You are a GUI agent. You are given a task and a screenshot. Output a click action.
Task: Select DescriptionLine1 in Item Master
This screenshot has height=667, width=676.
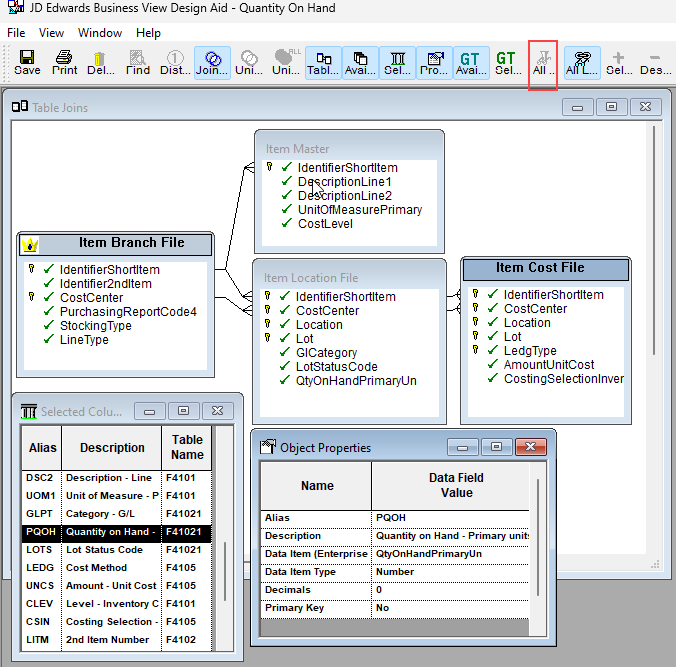[x=344, y=182]
